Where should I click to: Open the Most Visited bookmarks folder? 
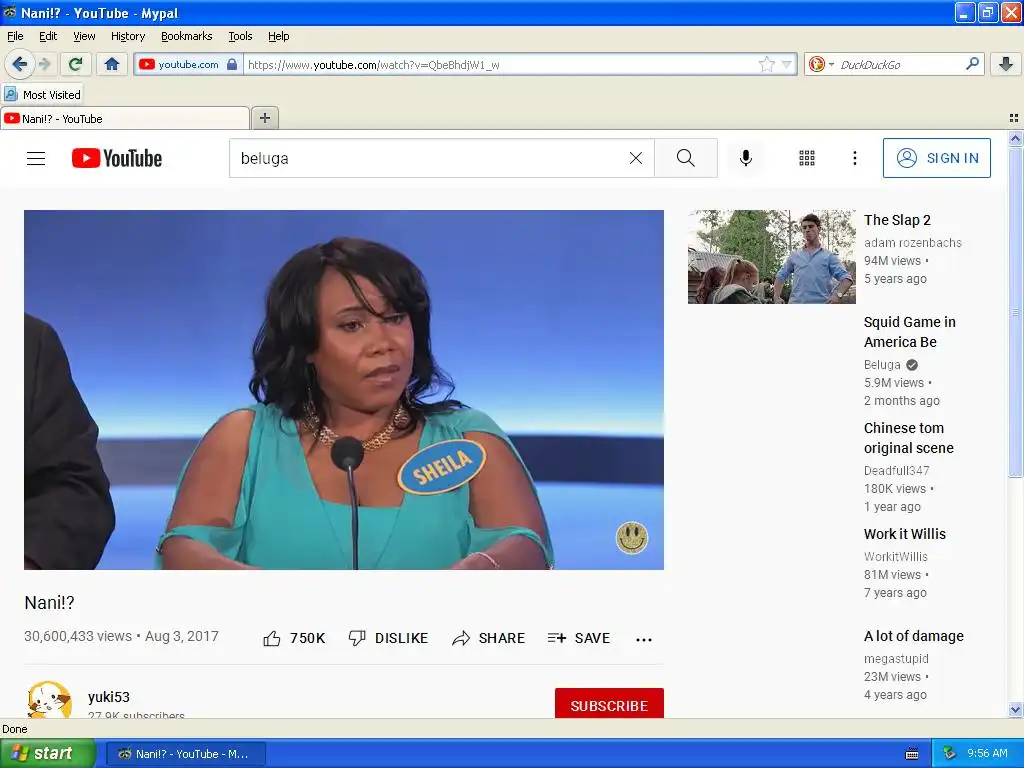coord(43,95)
